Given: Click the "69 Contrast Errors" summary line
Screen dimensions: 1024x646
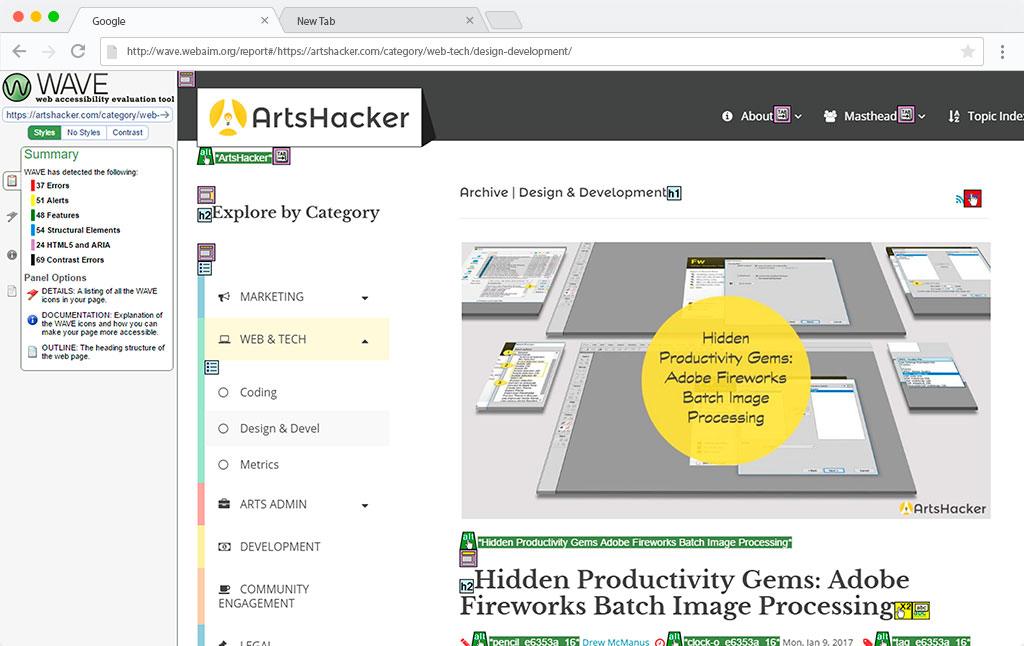Looking at the screenshot, I should [x=70, y=260].
